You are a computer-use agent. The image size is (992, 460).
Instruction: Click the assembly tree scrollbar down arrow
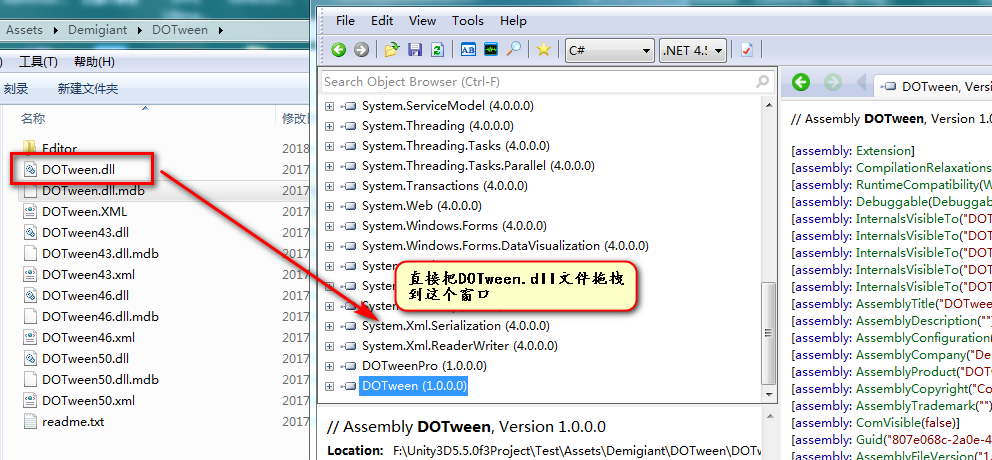click(x=768, y=394)
